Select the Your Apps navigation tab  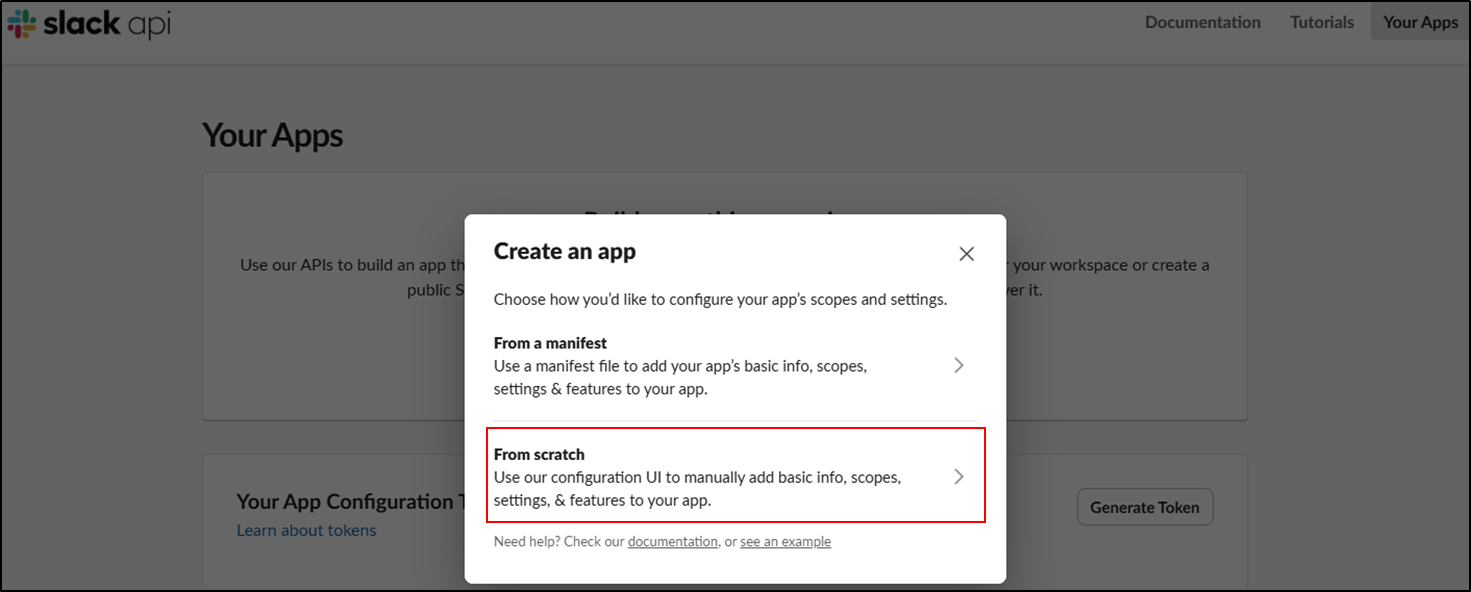pyautogui.click(x=1420, y=22)
